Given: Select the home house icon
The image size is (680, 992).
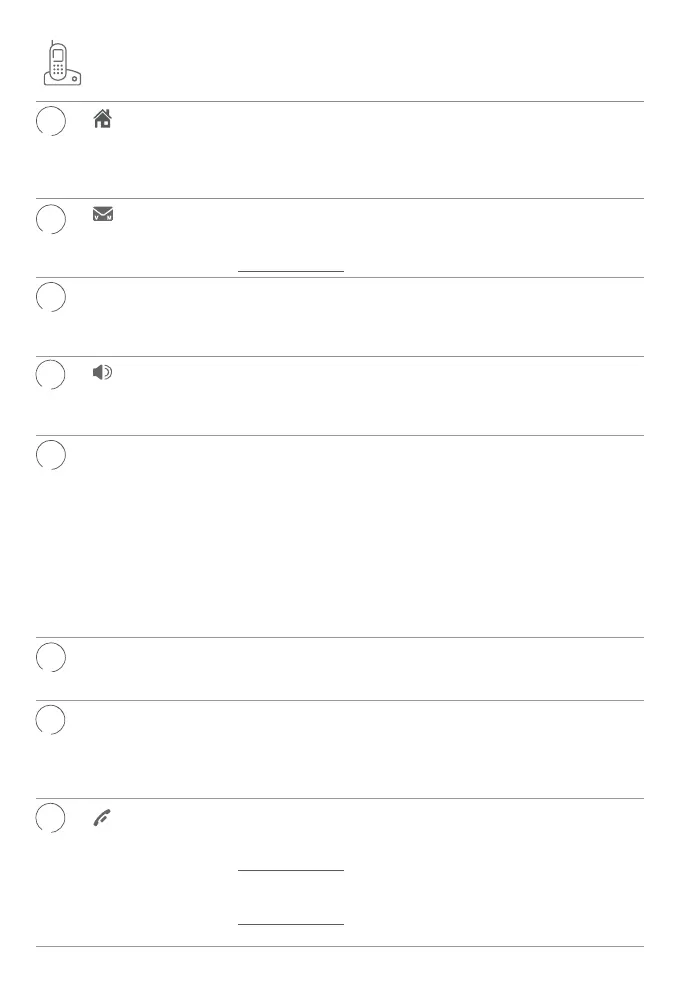Looking at the screenshot, I should [x=102, y=118].
